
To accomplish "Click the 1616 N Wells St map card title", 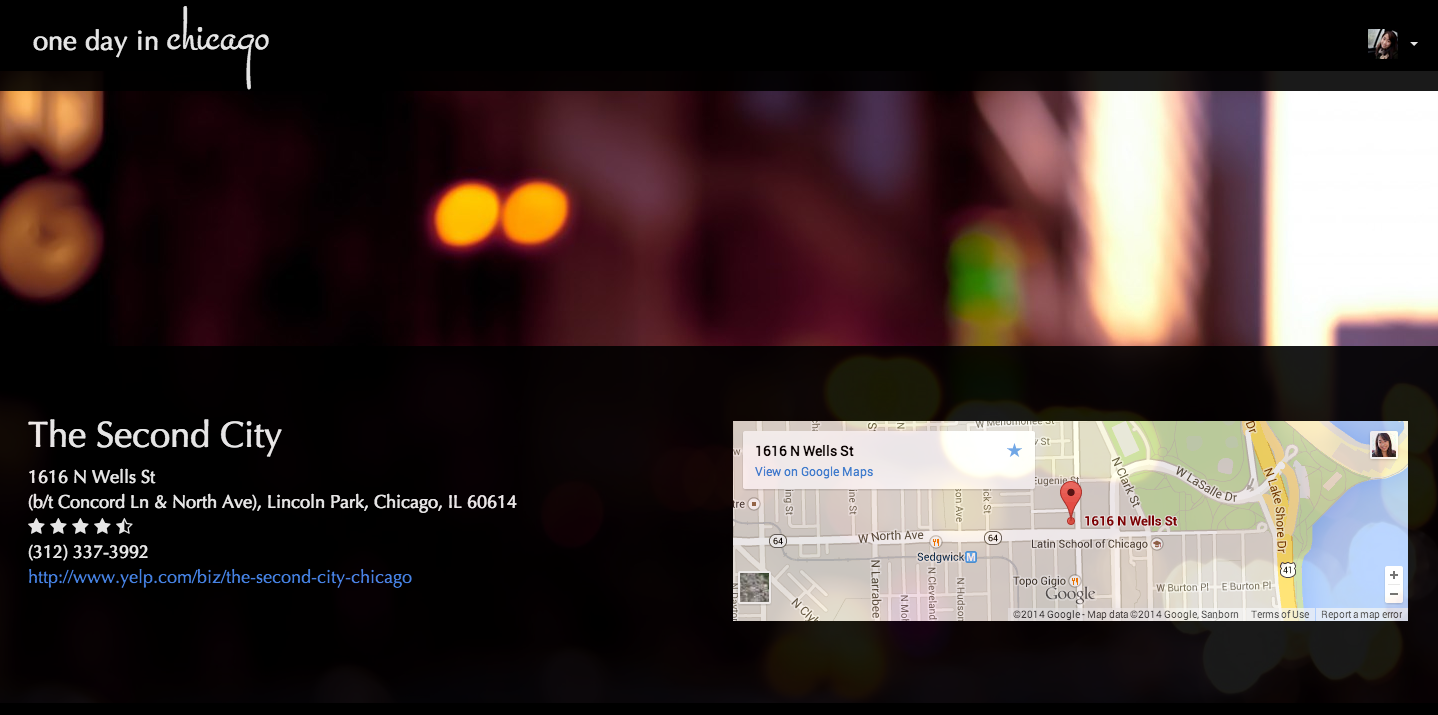I will [804, 451].
